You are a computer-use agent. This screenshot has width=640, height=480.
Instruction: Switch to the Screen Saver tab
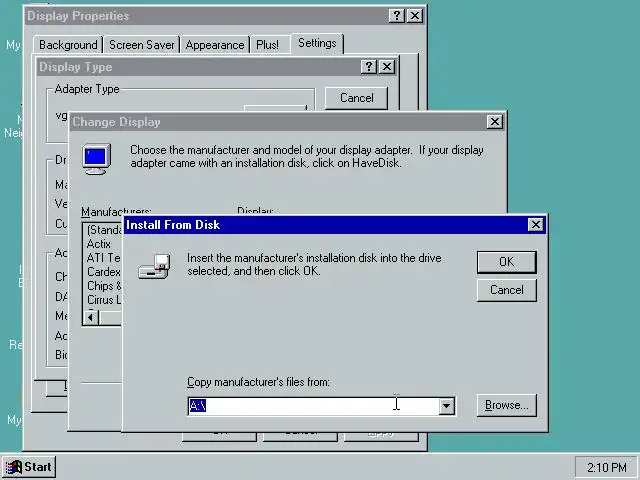click(142, 45)
